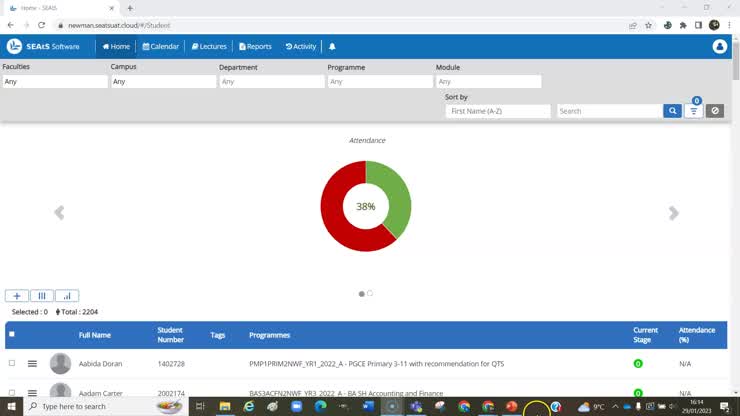Image resolution: width=740 pixels, height=416 pixels.
Task: Click the plus add button above table
Action: tap(16, 296)
